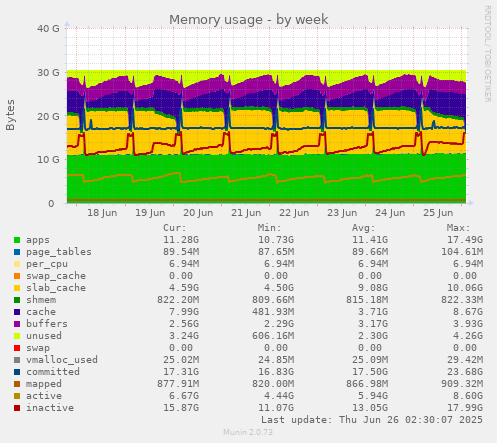Screen dimensions: 497x443
Task: Click the active legend label
Action: (44, 396)
